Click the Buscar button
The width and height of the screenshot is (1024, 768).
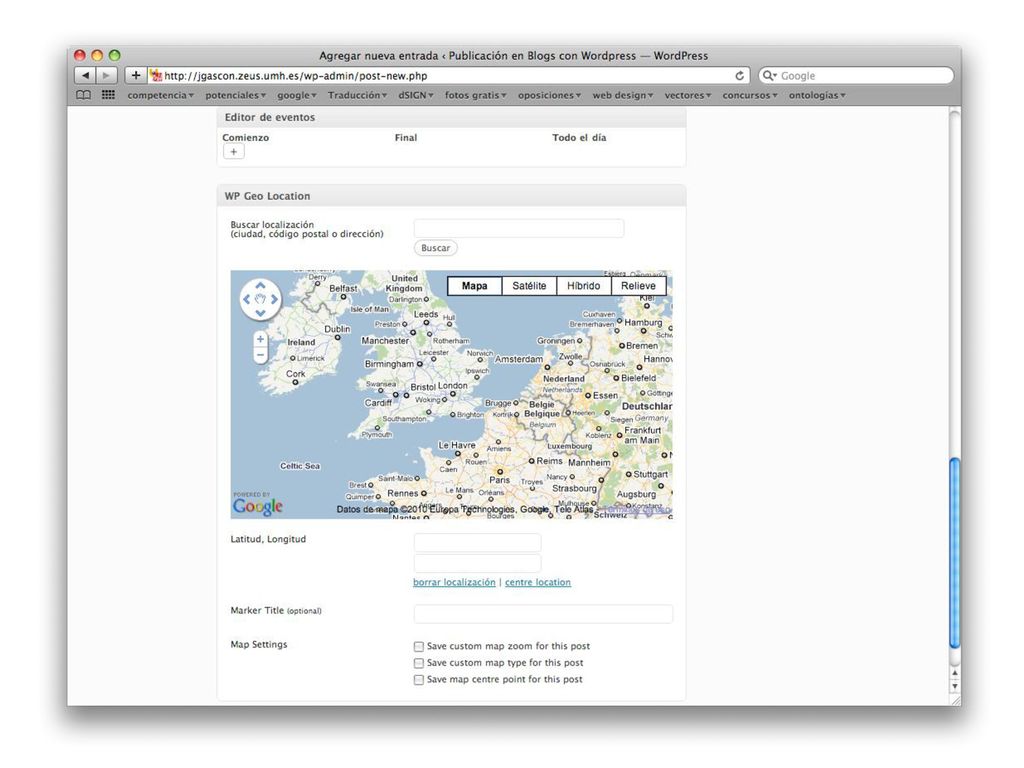(x=436, y=248)
